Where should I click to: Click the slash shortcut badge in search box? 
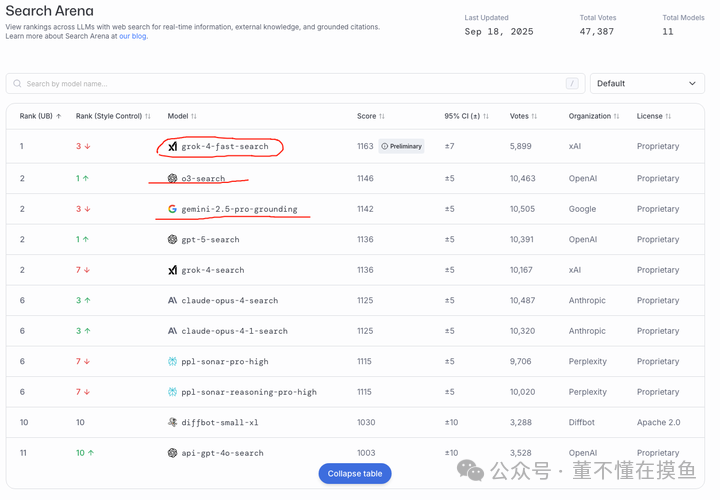(x=572, y=84)
